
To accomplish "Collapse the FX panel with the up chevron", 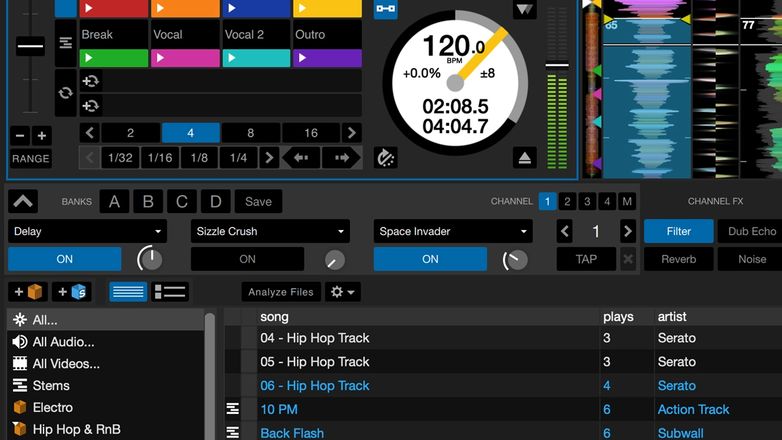I will tap(23, 202).
